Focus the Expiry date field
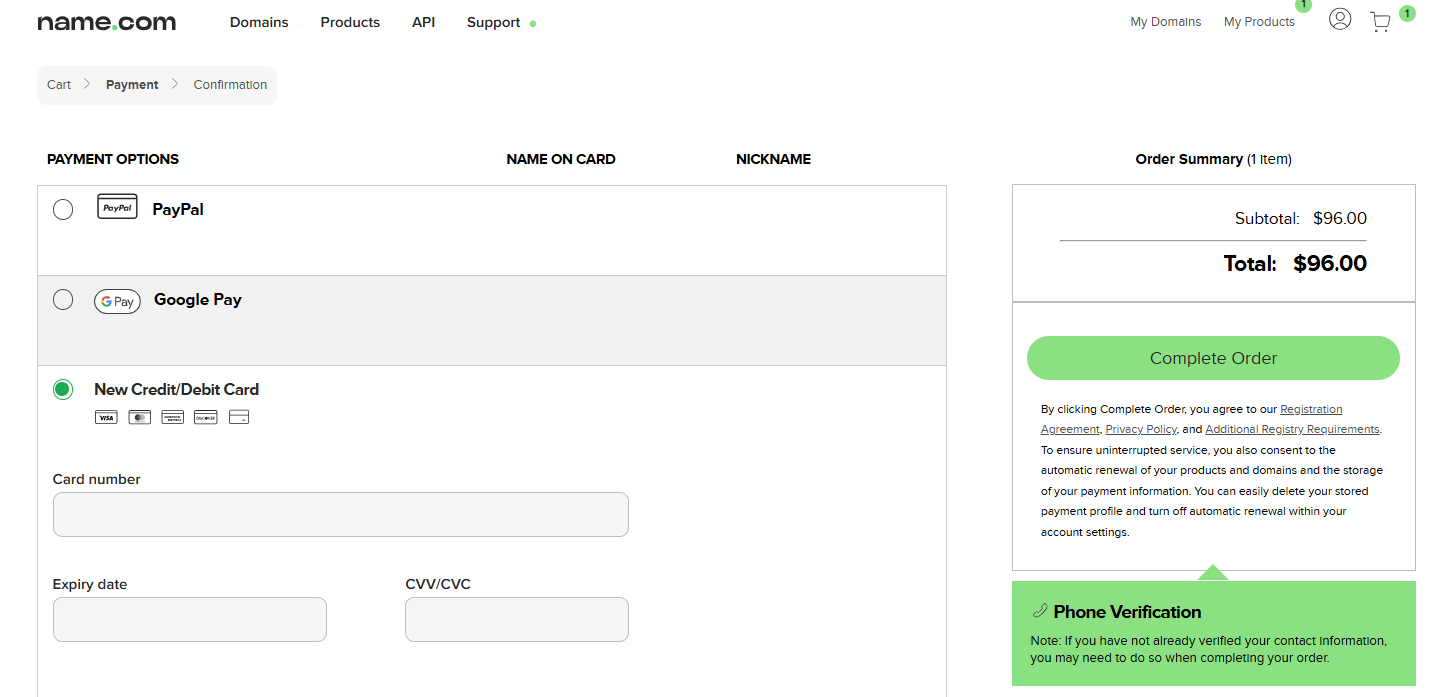The height and width of the screenshot is (697, 1450). [x=190, y=619]
